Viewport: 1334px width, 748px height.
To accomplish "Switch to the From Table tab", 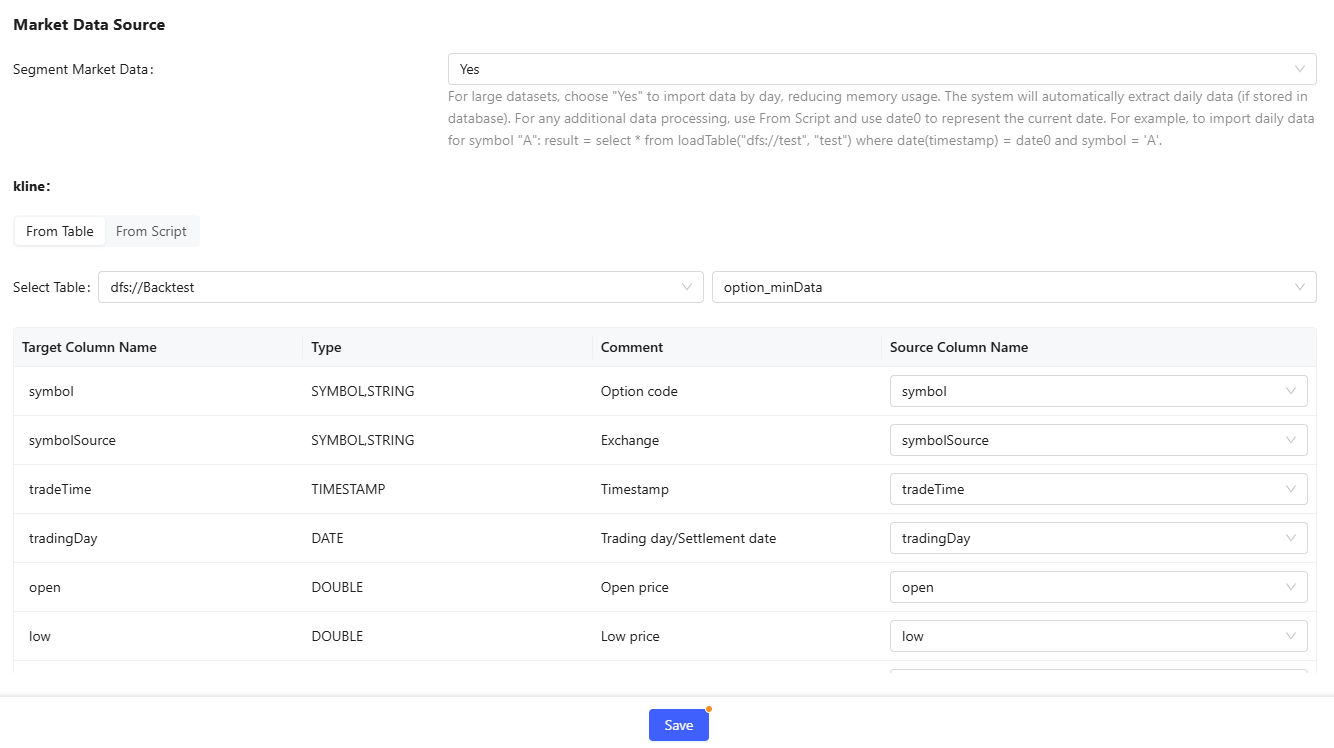I will [60, 231].
